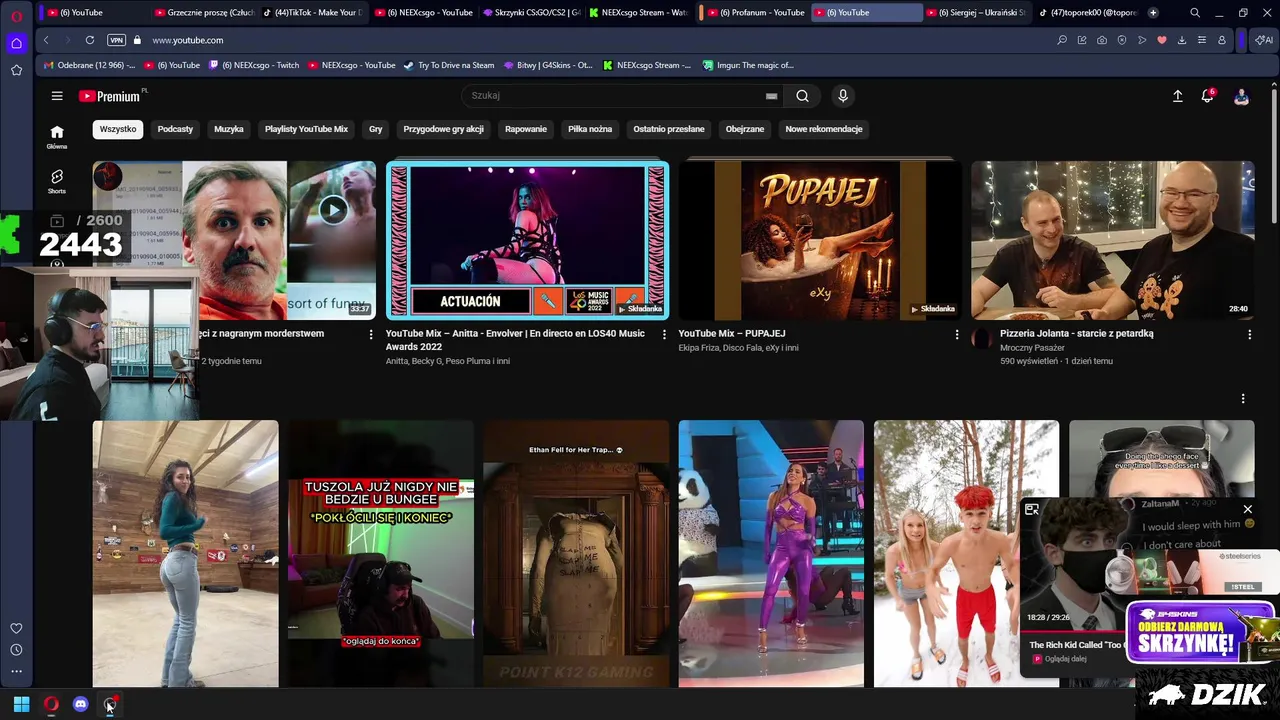Open the on-screen keyboard icon in search box
The height and width of the screenshot is (720, 1280).
[x=771, y=96]
